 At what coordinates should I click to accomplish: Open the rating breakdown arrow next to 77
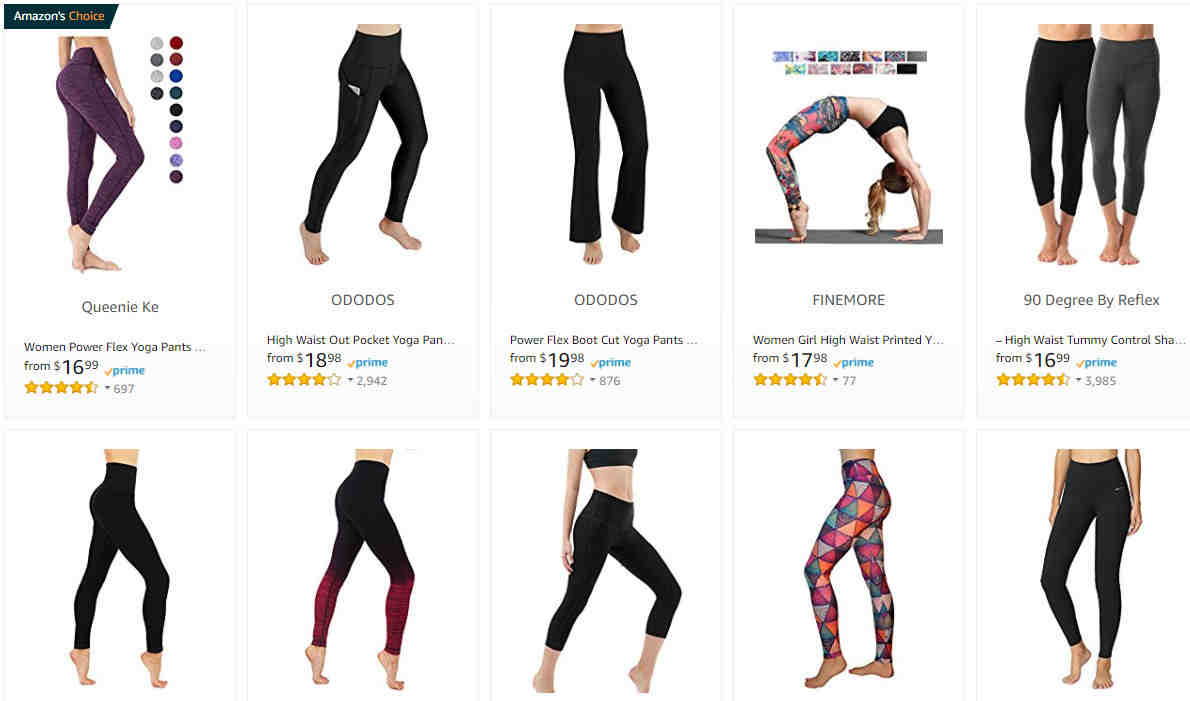(836, 380)
